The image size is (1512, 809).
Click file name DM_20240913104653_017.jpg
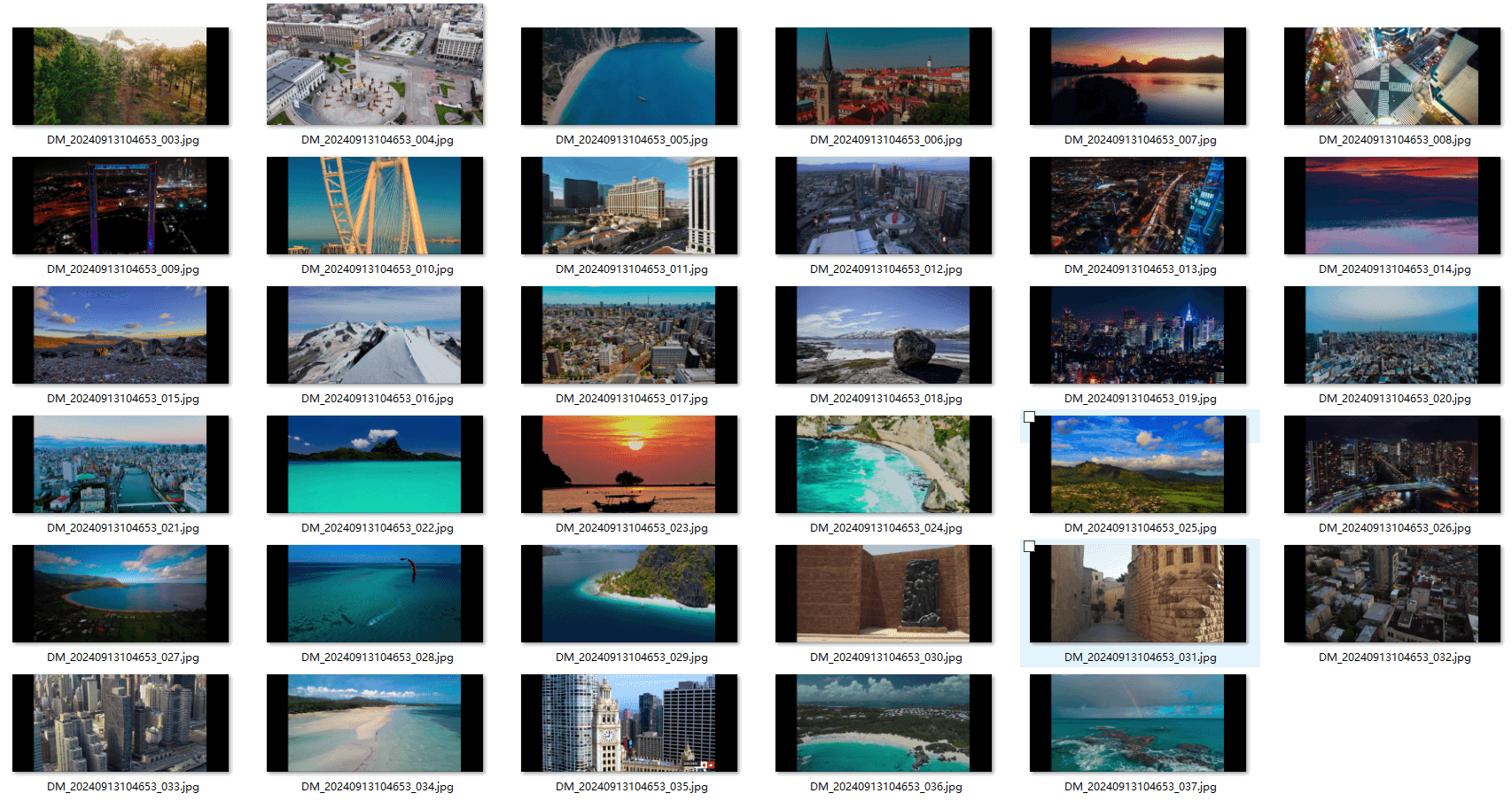pos(632,399)
